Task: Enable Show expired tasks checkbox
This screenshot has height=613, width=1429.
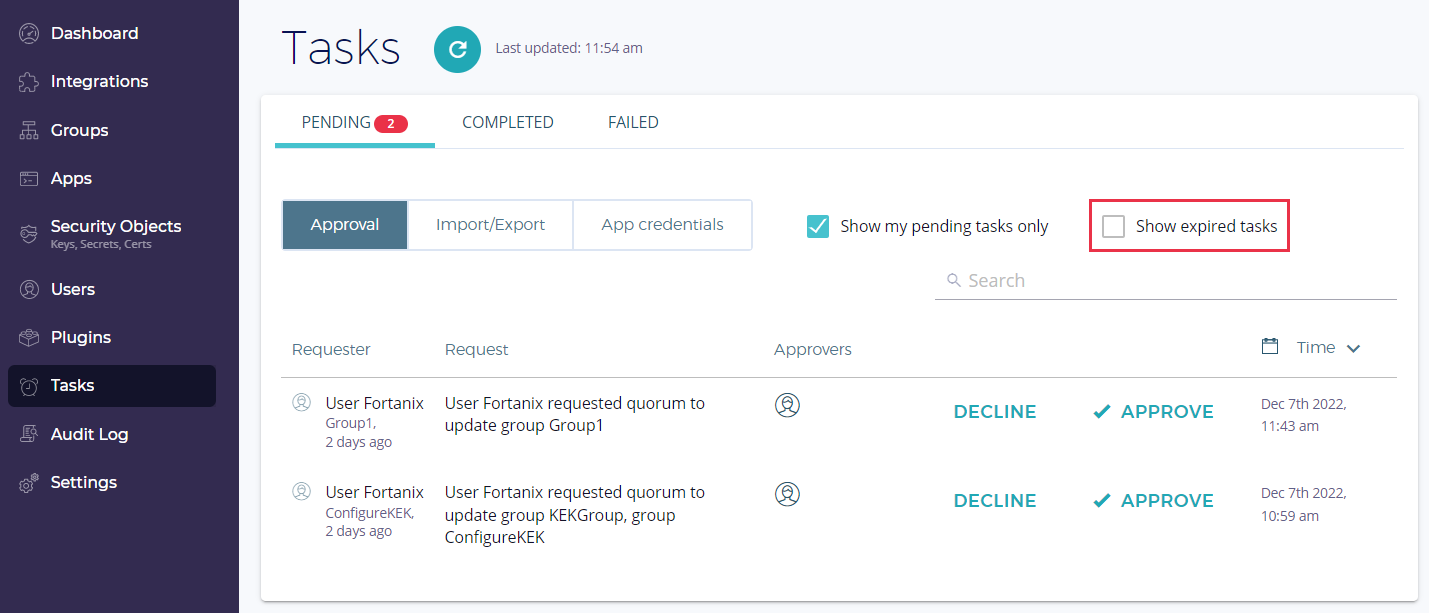Action: coord(1113,226)
